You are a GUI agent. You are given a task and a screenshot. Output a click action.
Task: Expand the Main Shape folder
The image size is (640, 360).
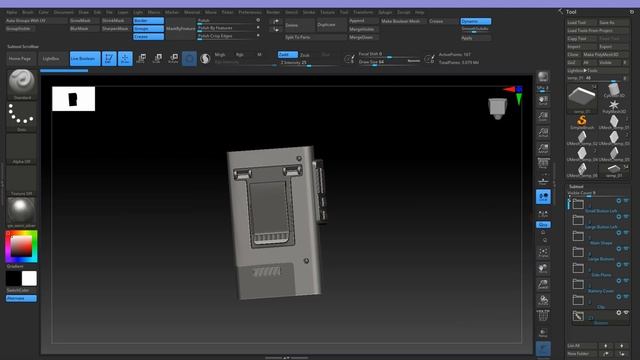pos(578,236)
